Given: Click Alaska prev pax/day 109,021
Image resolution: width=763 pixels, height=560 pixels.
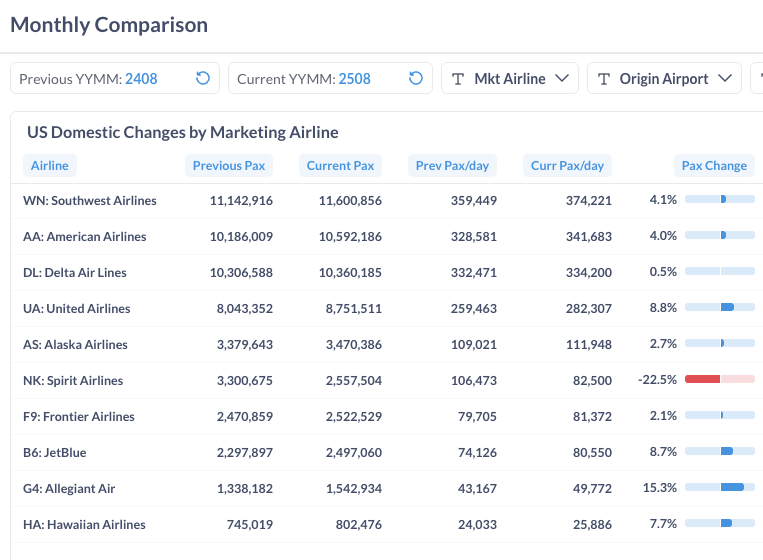Looking at the screenshot, I should pyautogui.click(x=474, y=344).
